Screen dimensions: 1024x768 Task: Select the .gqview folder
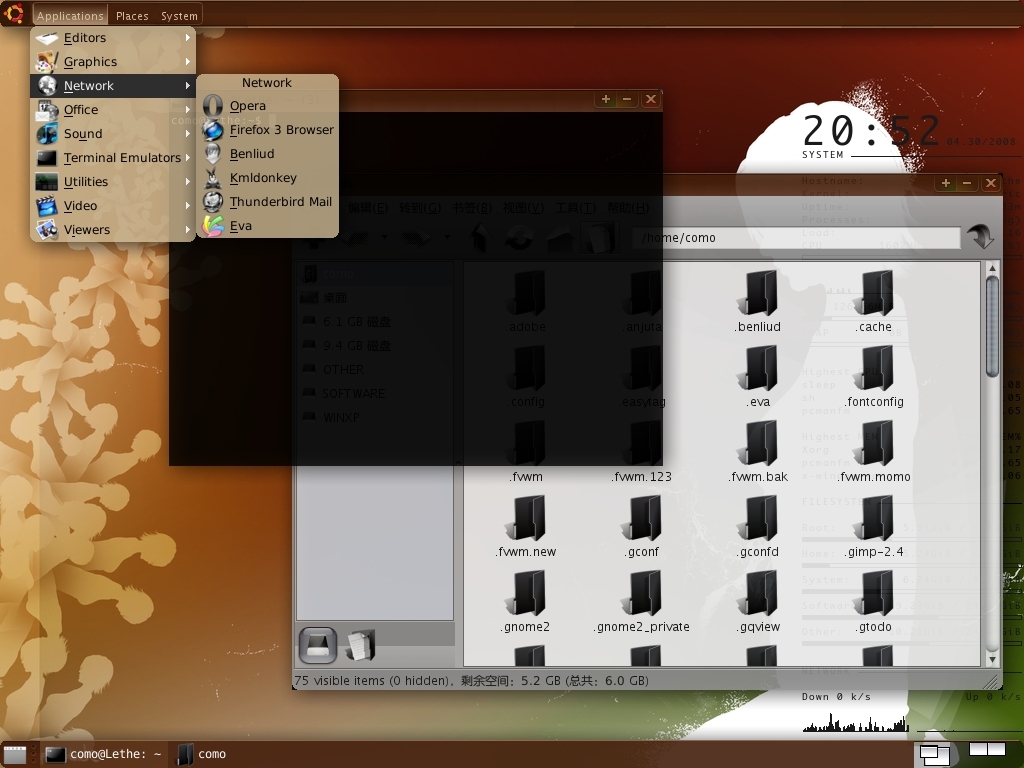tap(758, 602)
